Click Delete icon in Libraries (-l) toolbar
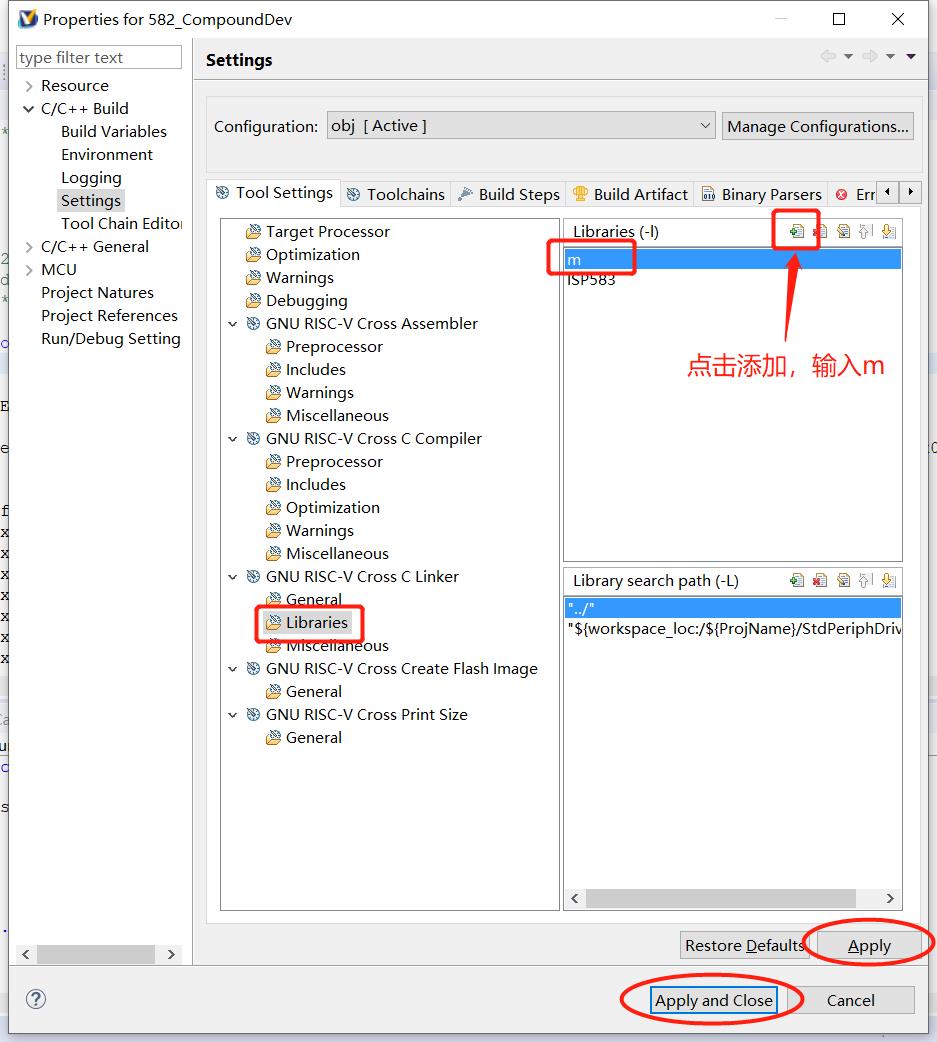937x1042 pixels. (820, 231)
